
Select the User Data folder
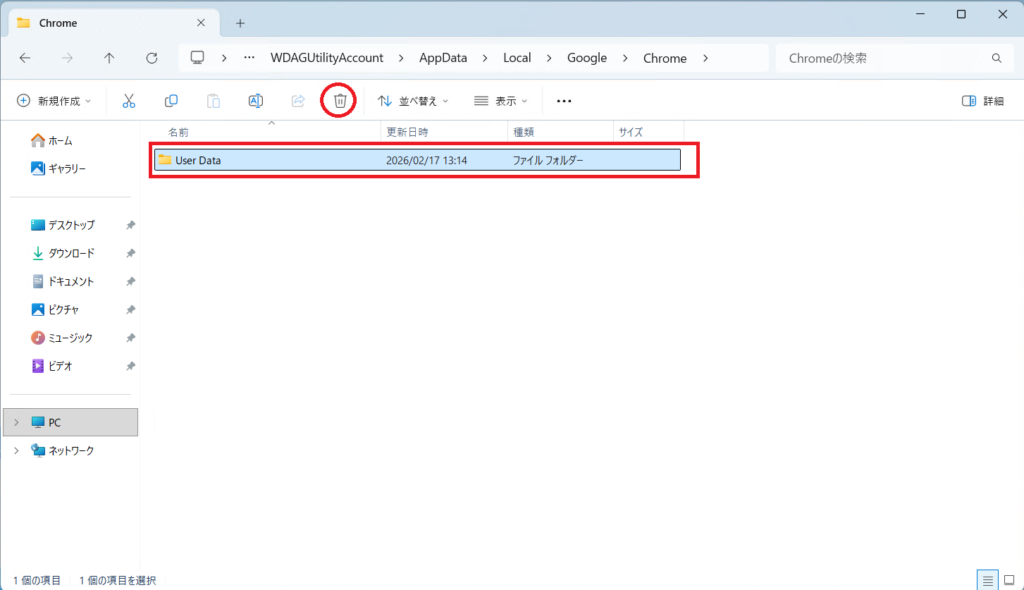(x=198, y=160)
